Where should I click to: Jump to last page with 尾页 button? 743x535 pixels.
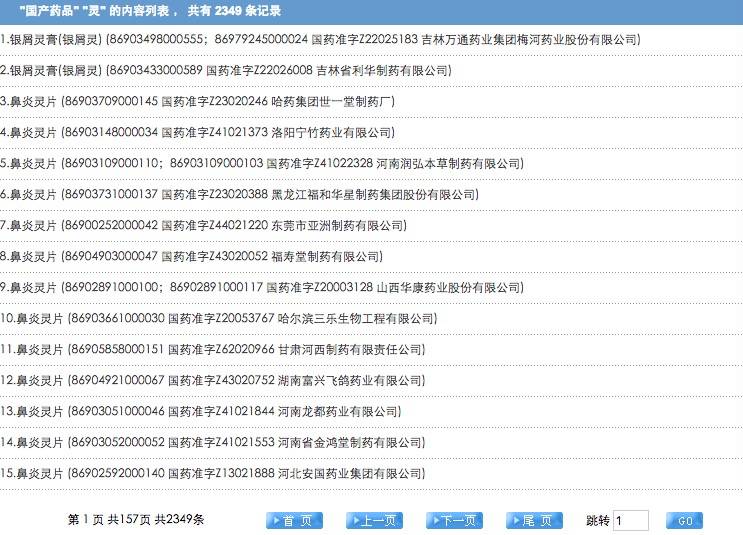535,520
